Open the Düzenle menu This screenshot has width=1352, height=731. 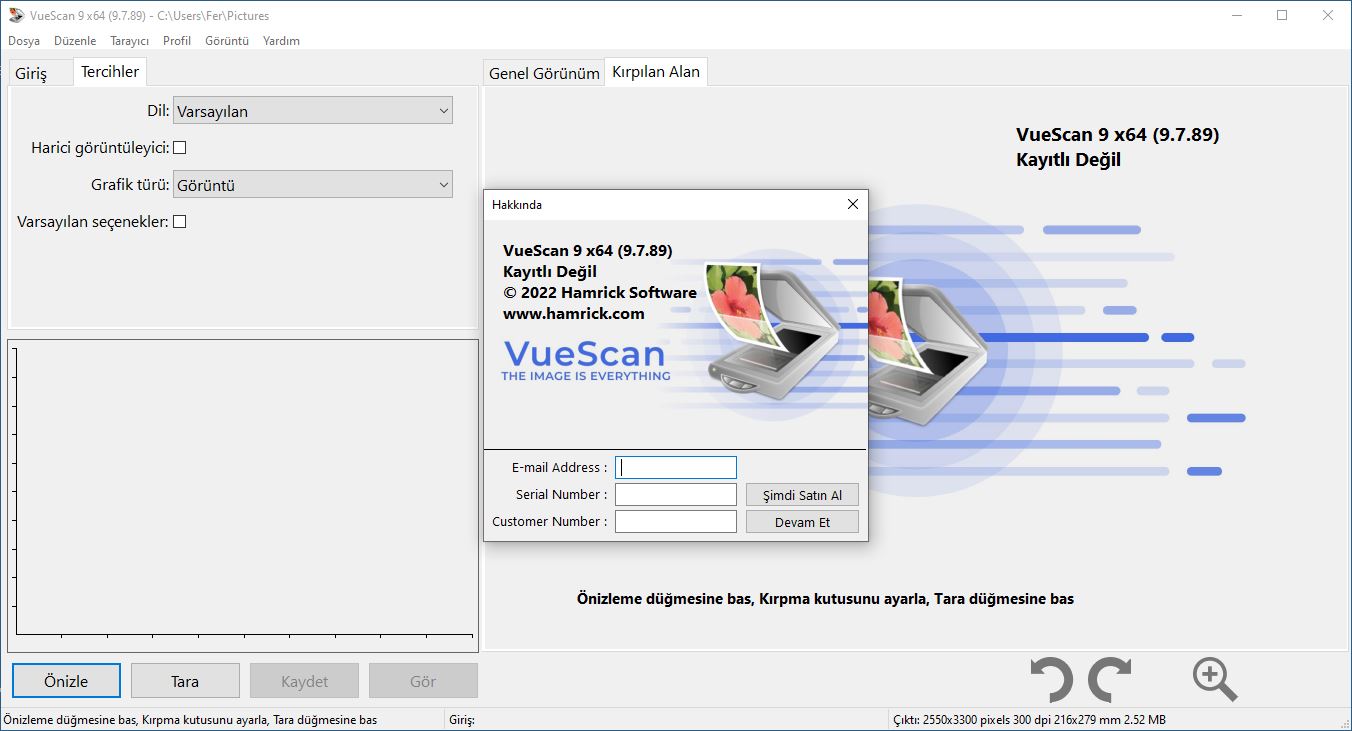coord(75,41)
